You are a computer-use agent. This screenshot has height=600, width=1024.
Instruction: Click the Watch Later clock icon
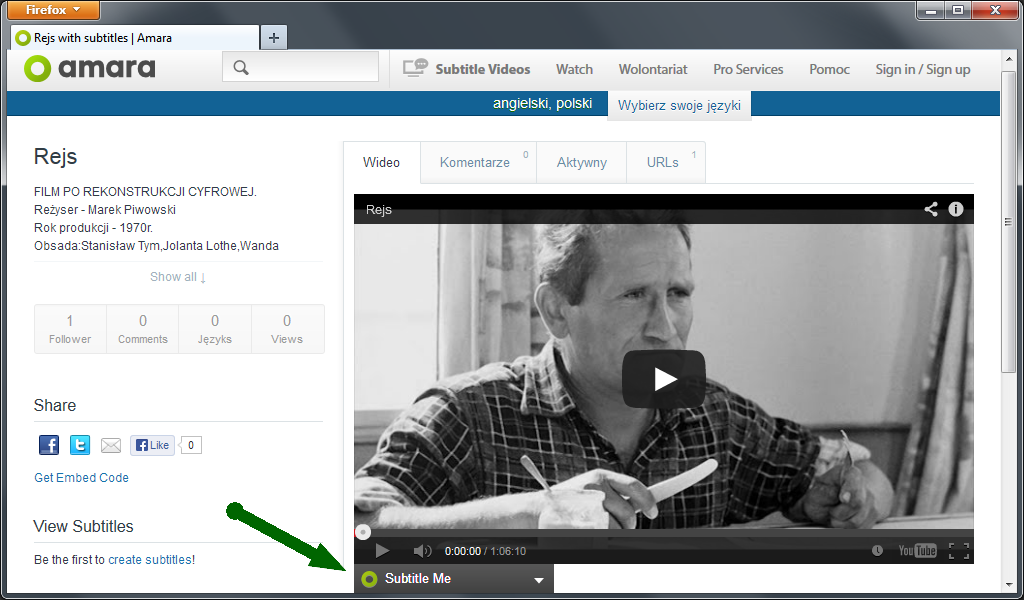(x=877, y=550)
